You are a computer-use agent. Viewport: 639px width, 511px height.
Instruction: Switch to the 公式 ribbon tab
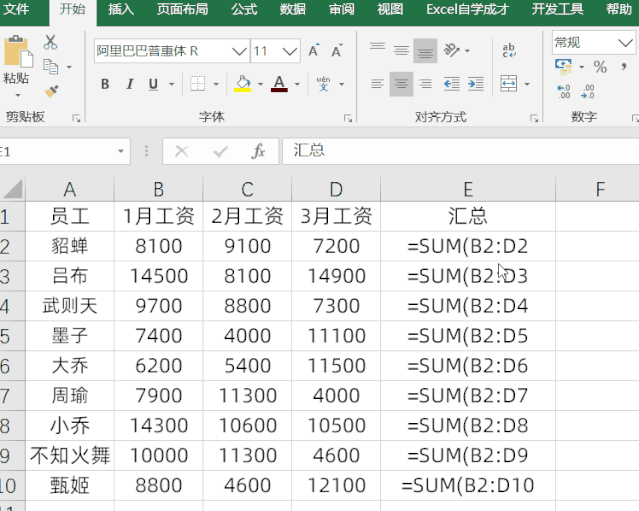(244, 10)
